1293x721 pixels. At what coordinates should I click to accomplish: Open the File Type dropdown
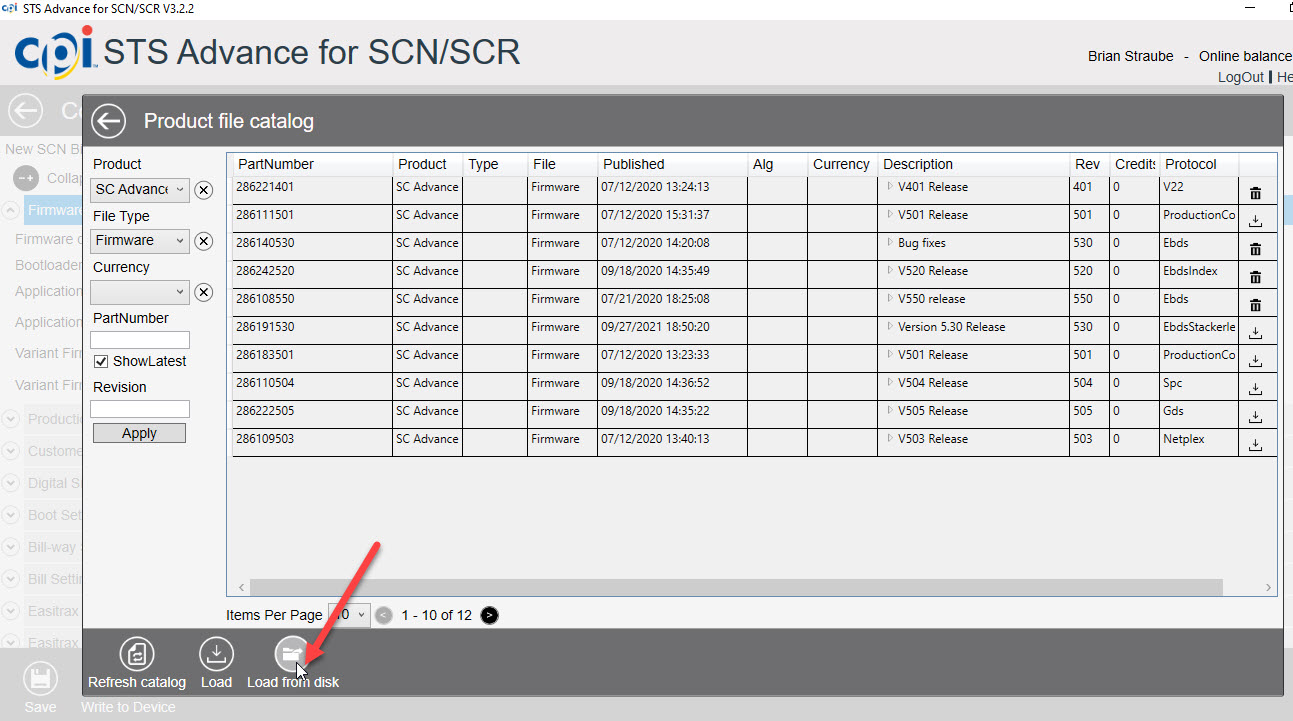(x=140, y=241)
